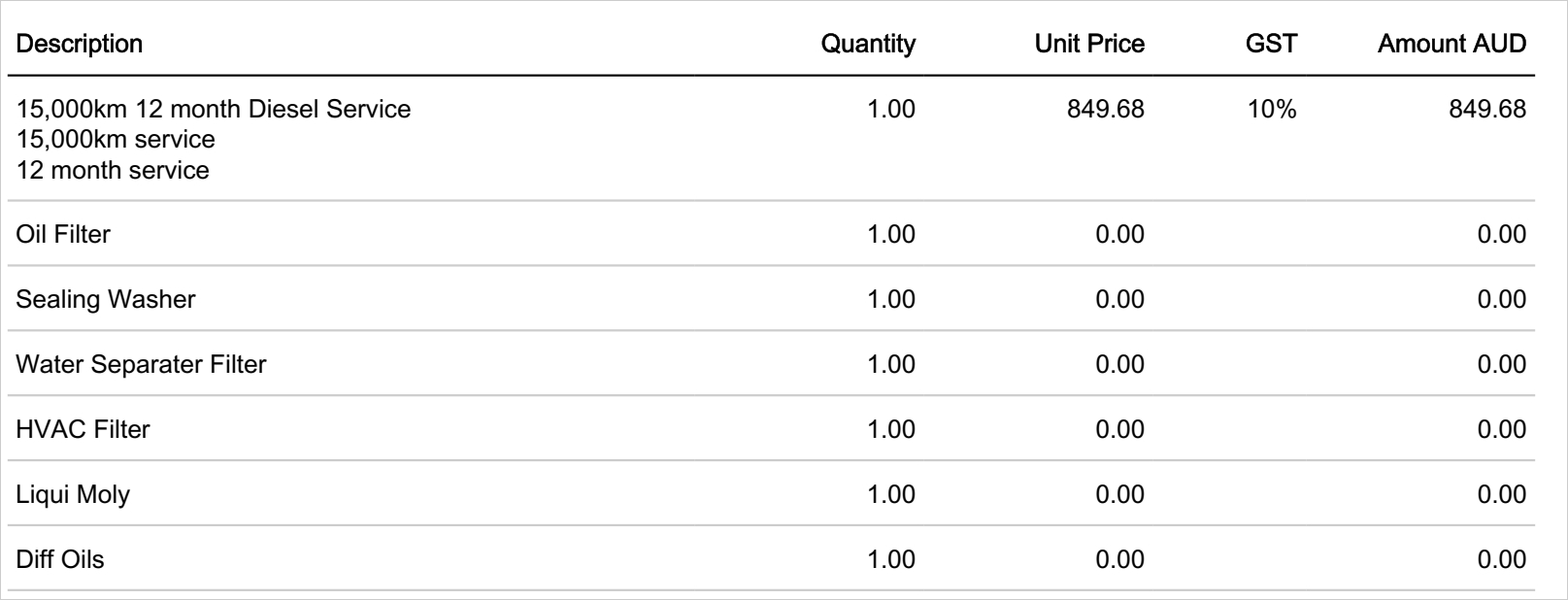Click the quantity for Oil Filter
Image resolution: width=1568 pixels, height=600 pixels.
[890, 234]
